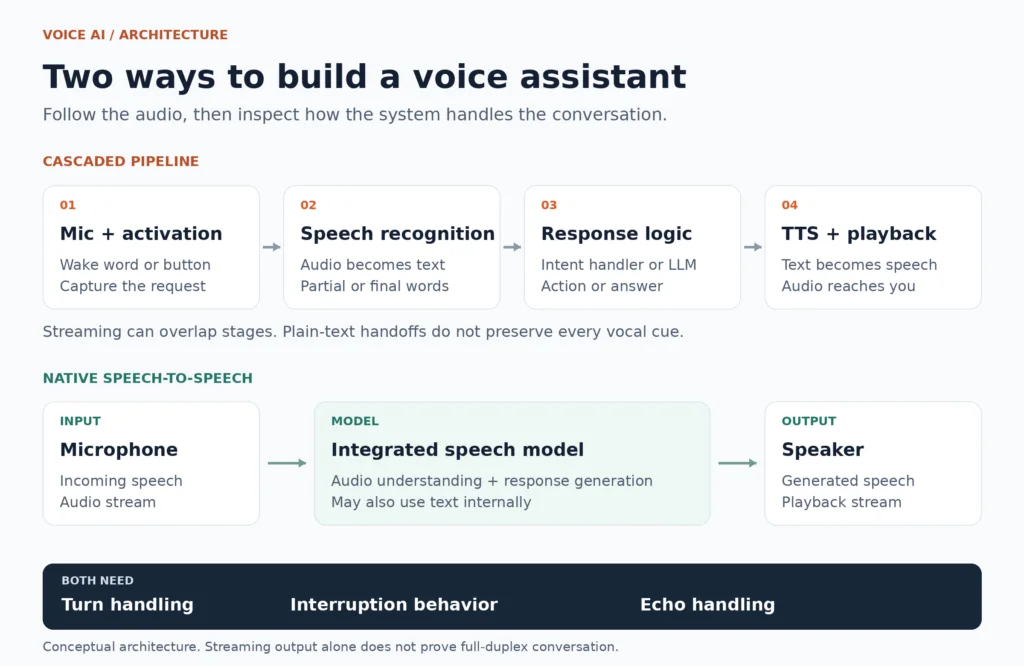The width and height of the screenshot is (1024, 666).
Task: Click the step number '01'
Action: [x=68, y=205]
